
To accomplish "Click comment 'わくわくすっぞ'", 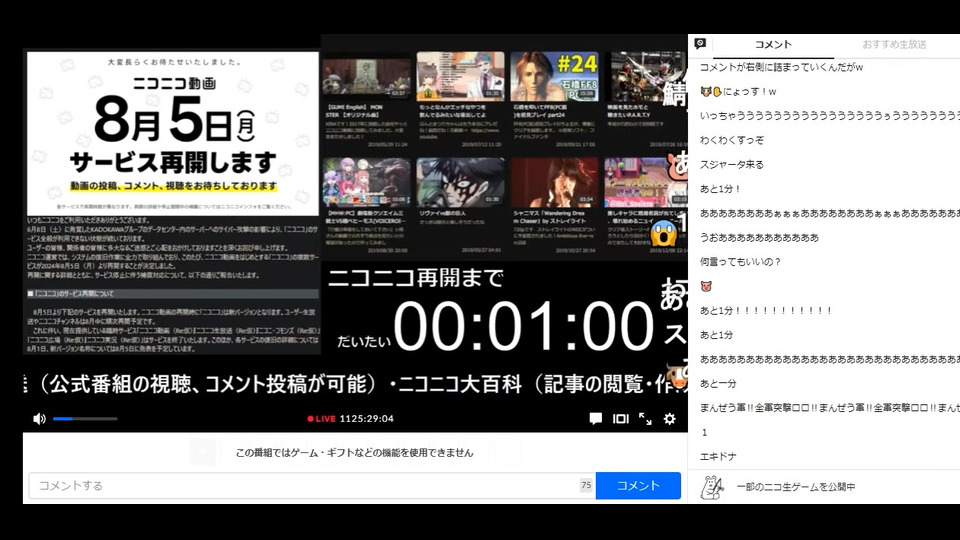I will point(732,140).
